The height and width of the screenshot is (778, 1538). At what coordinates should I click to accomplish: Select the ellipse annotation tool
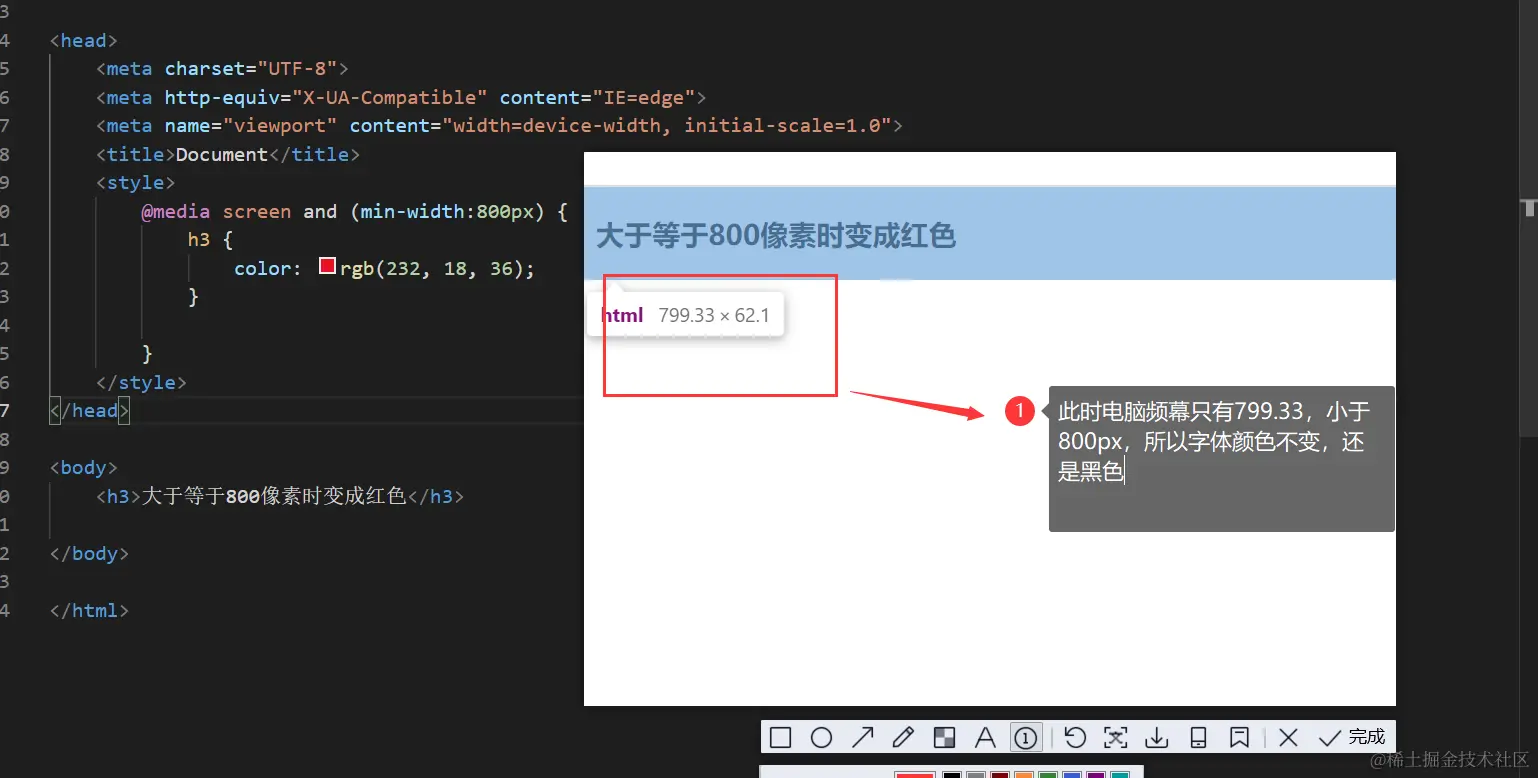(x=821, y=738)
